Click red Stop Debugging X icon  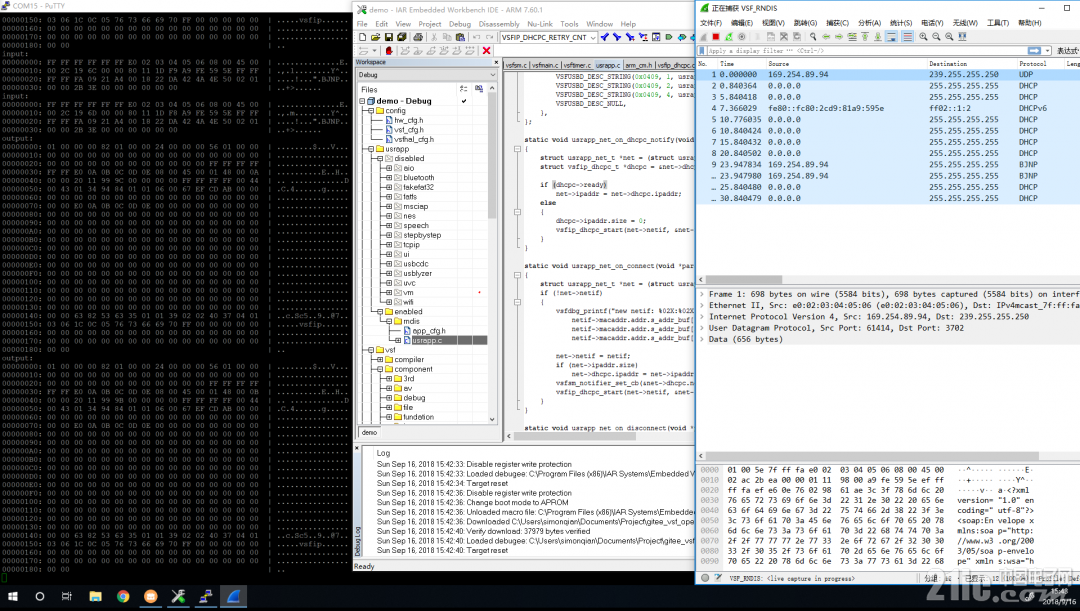(x=486, y=50)
